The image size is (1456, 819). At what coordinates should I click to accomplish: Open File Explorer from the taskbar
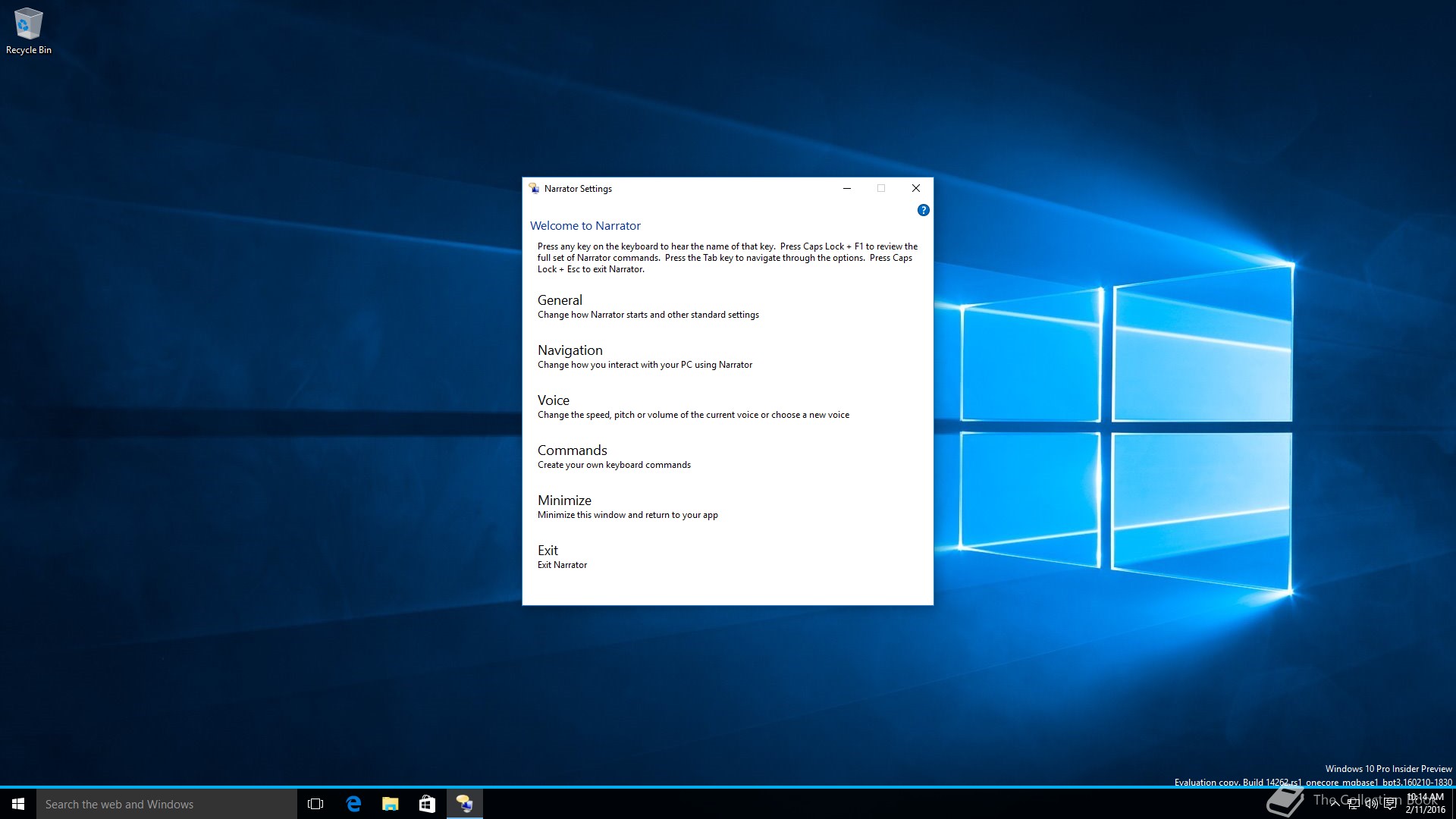pos(390,804)
